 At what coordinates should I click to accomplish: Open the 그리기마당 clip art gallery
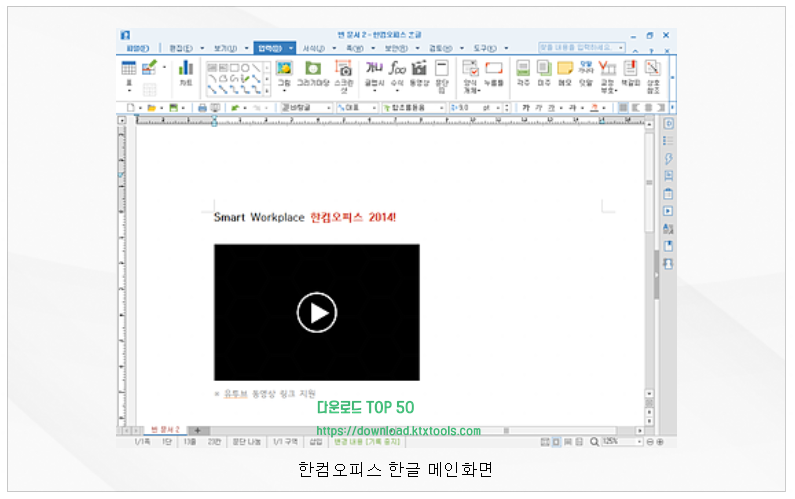(x=313, y=73)
